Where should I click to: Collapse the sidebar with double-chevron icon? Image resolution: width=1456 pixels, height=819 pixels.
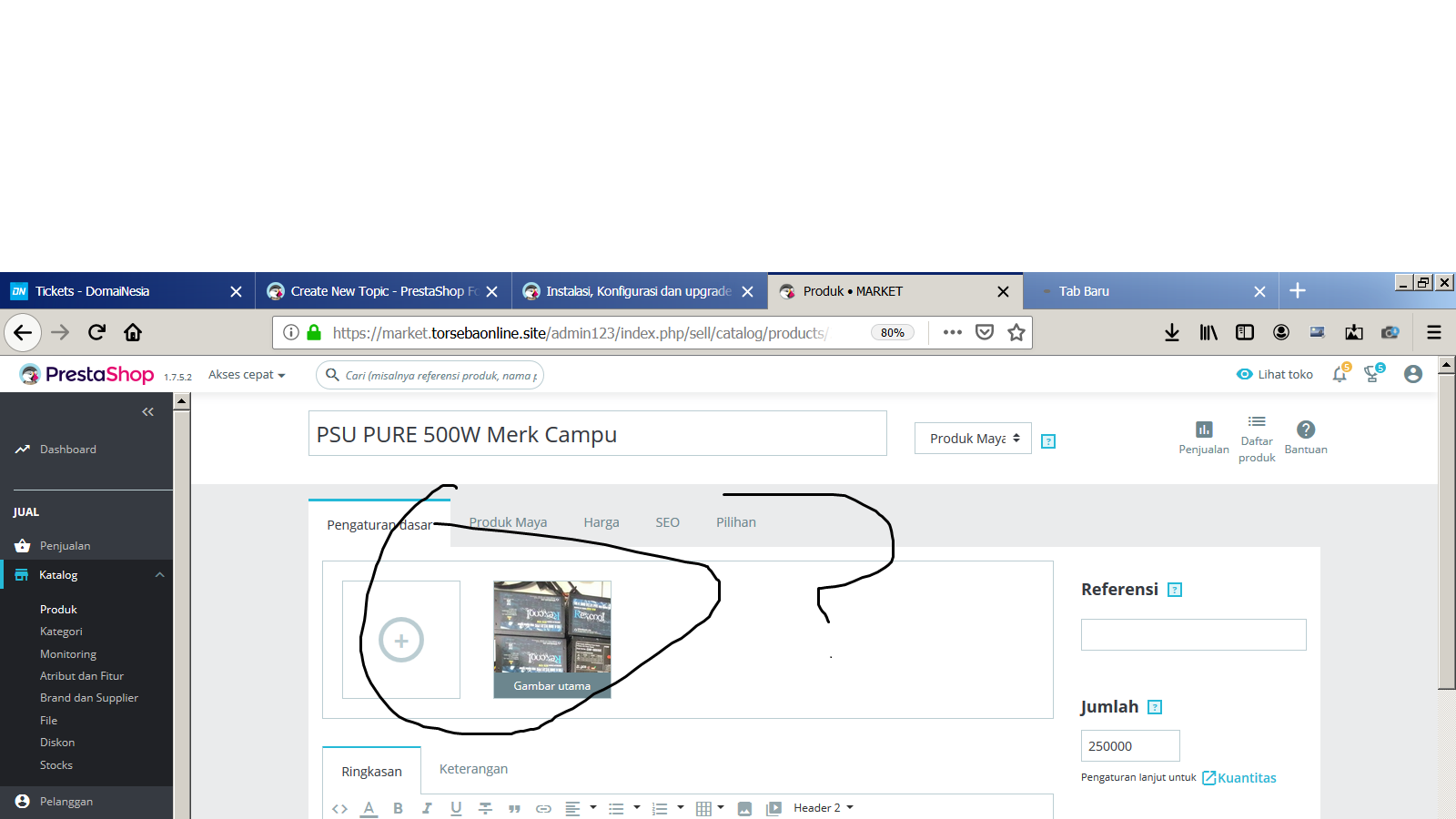pyautogui.click(x=147, y=412)
